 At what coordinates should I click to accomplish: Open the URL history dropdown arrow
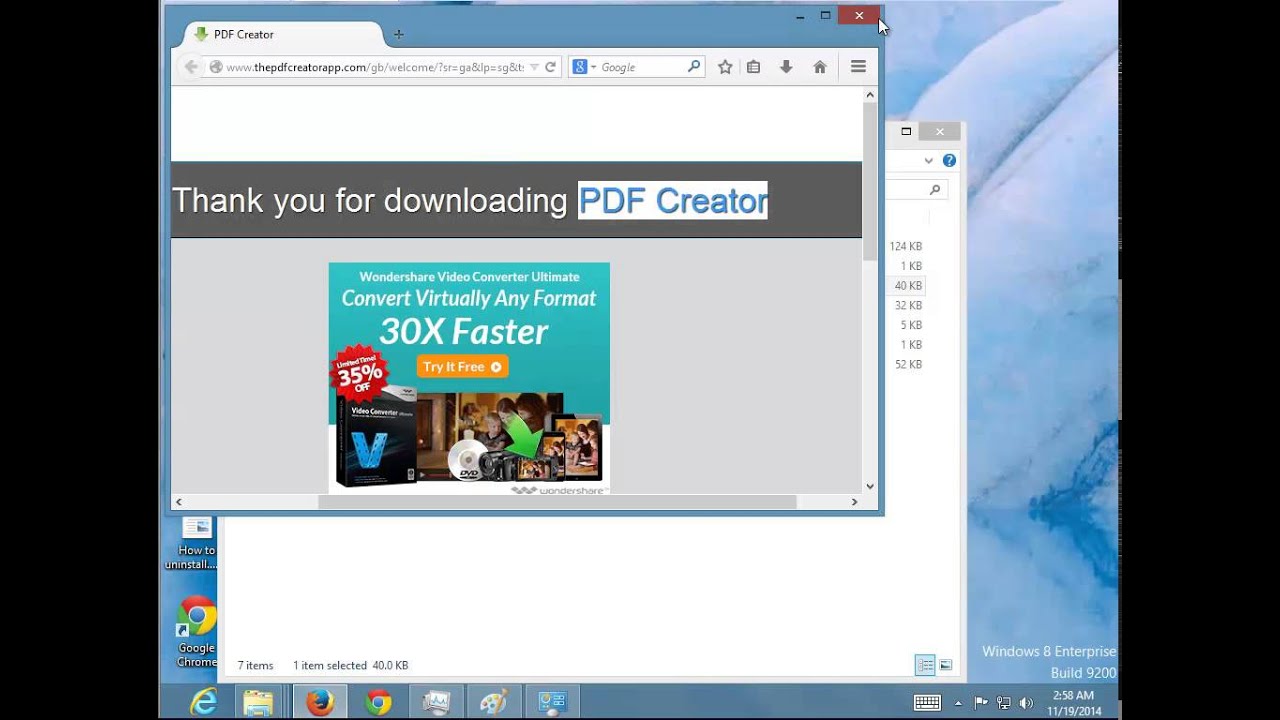click(535, 67)
